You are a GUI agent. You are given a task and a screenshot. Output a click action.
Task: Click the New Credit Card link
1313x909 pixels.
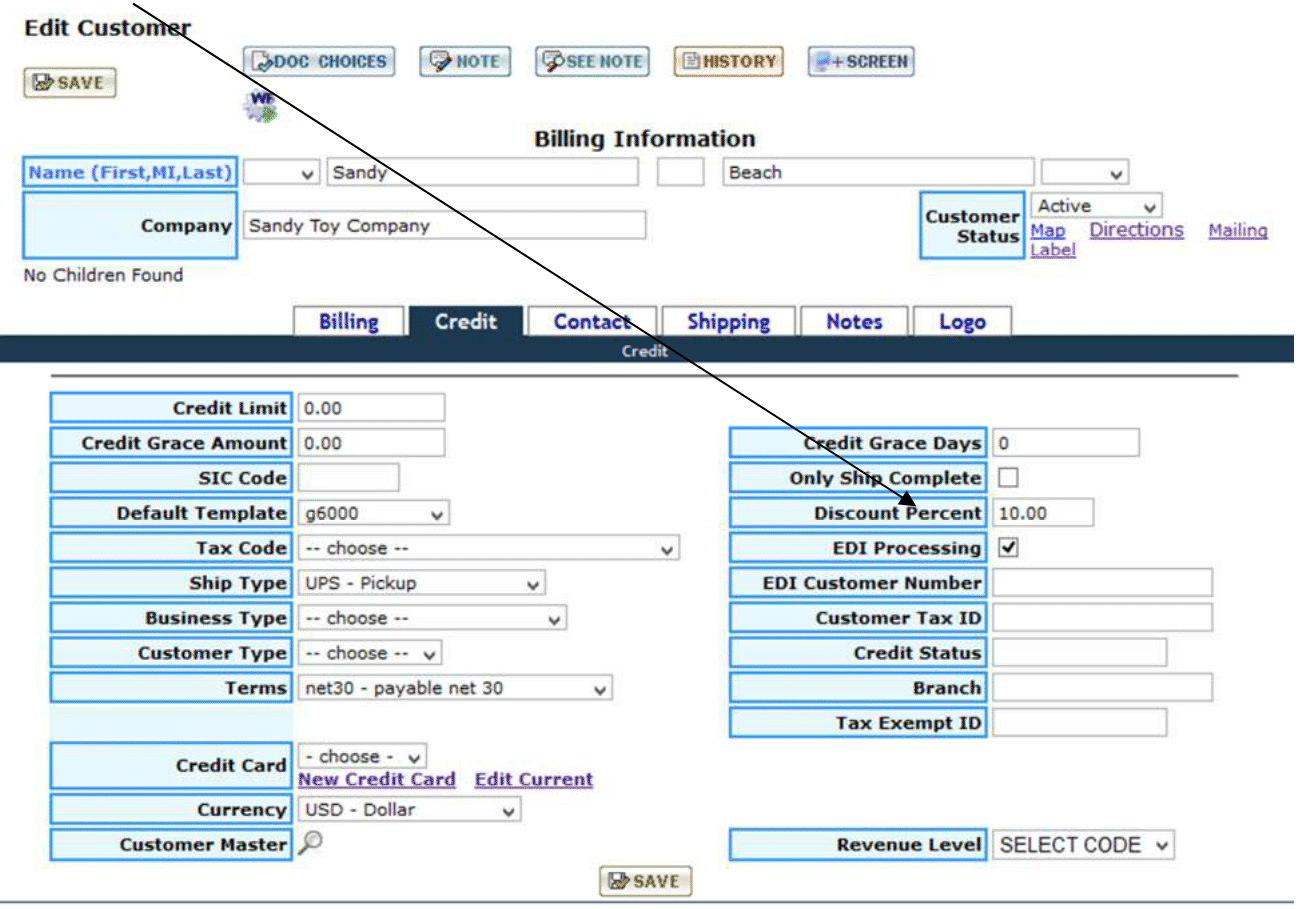tap(377, 779)
